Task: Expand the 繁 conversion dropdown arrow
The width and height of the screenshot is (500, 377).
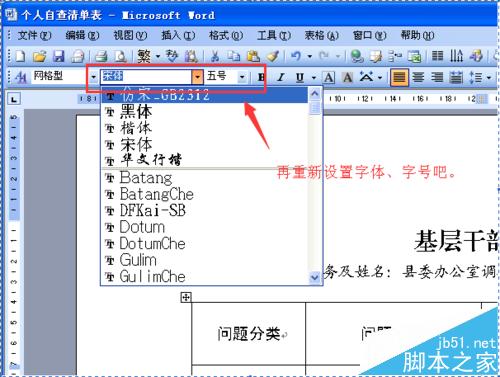Action: (x=158, y=56)
